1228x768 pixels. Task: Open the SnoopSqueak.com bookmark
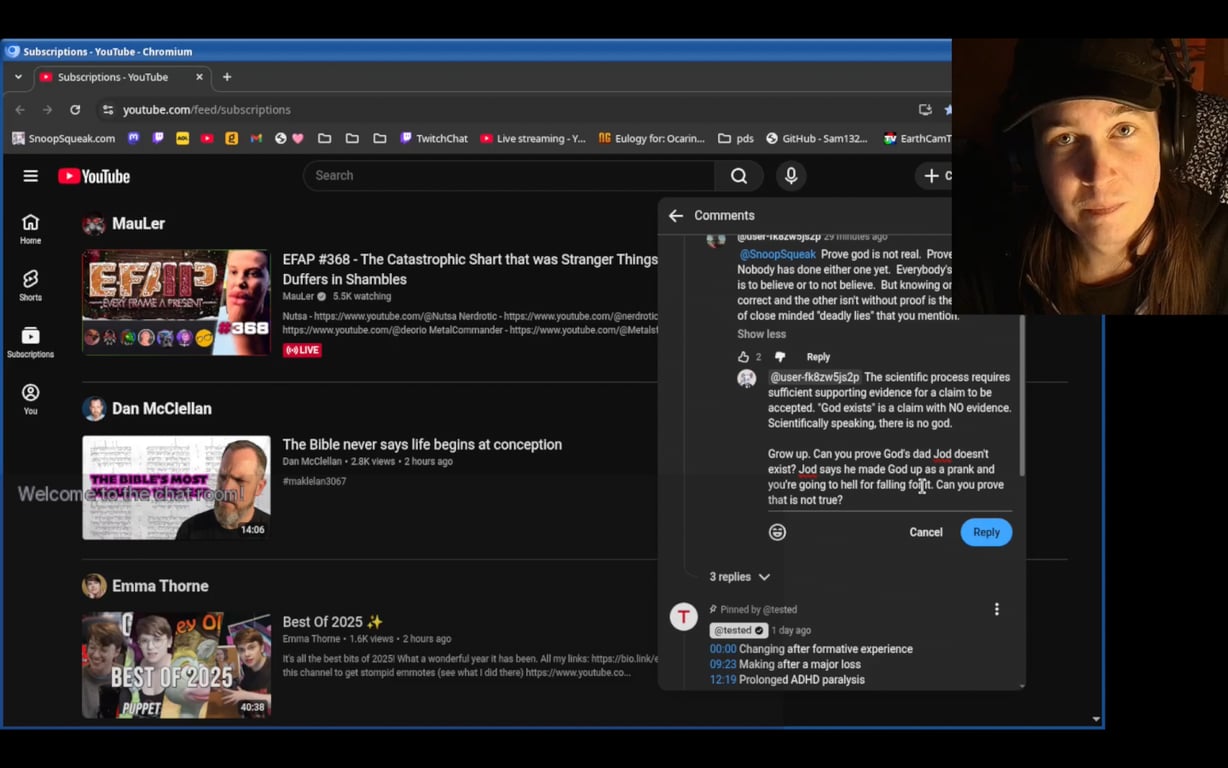pos(63,138)
